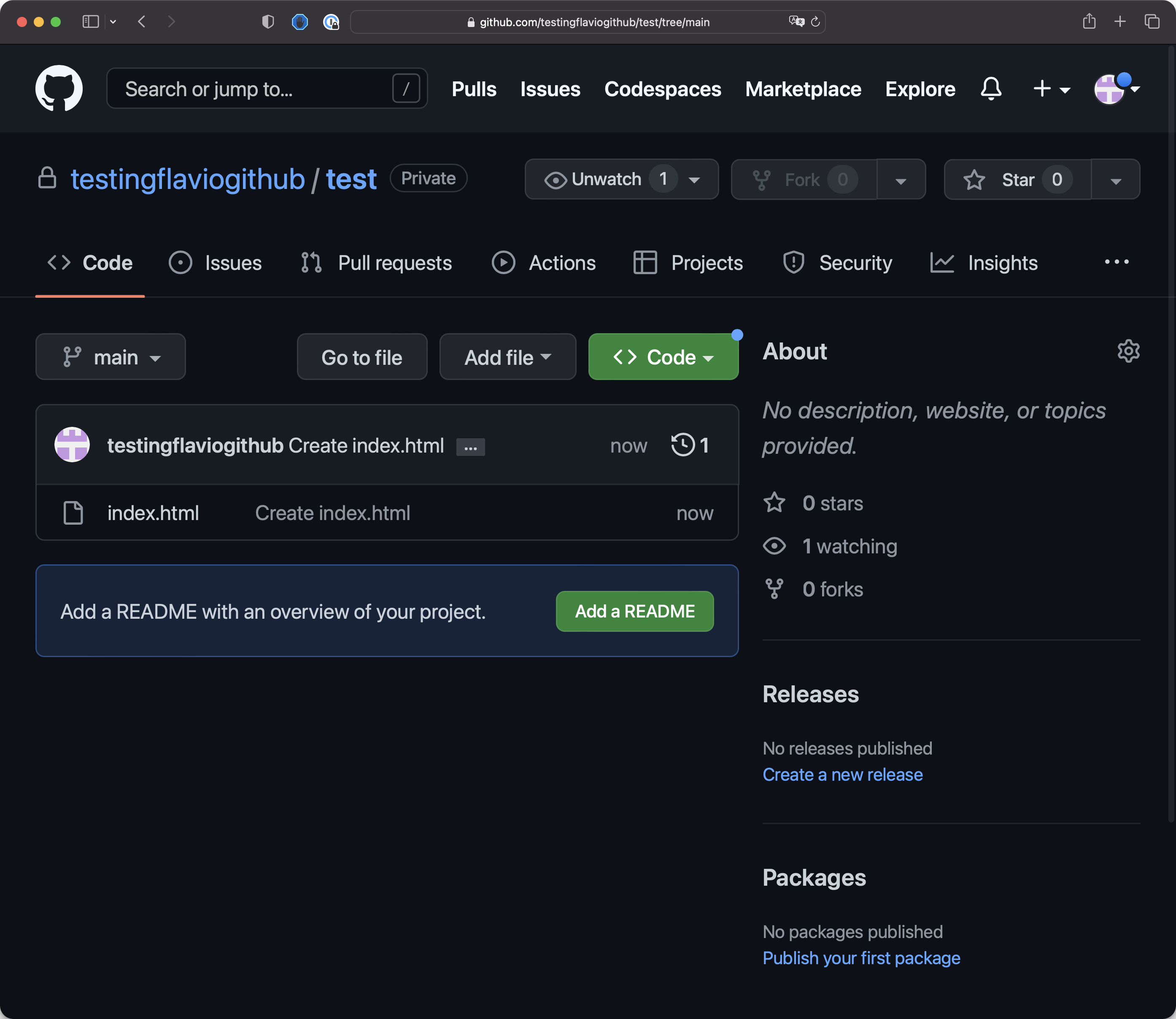The image size is (1176, 1019).
Task: Expand the Add file dropdown
Action: click(x=507, y=357)
